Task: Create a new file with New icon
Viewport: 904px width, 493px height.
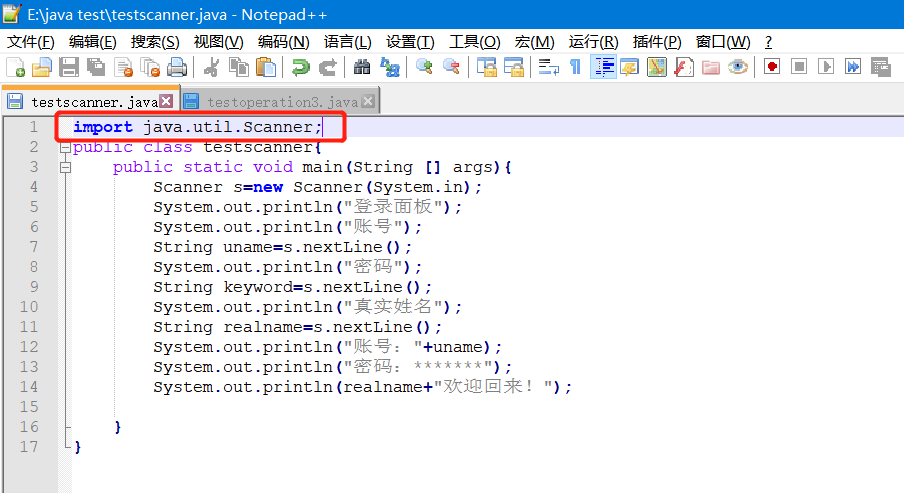Action: coord(16,67)
